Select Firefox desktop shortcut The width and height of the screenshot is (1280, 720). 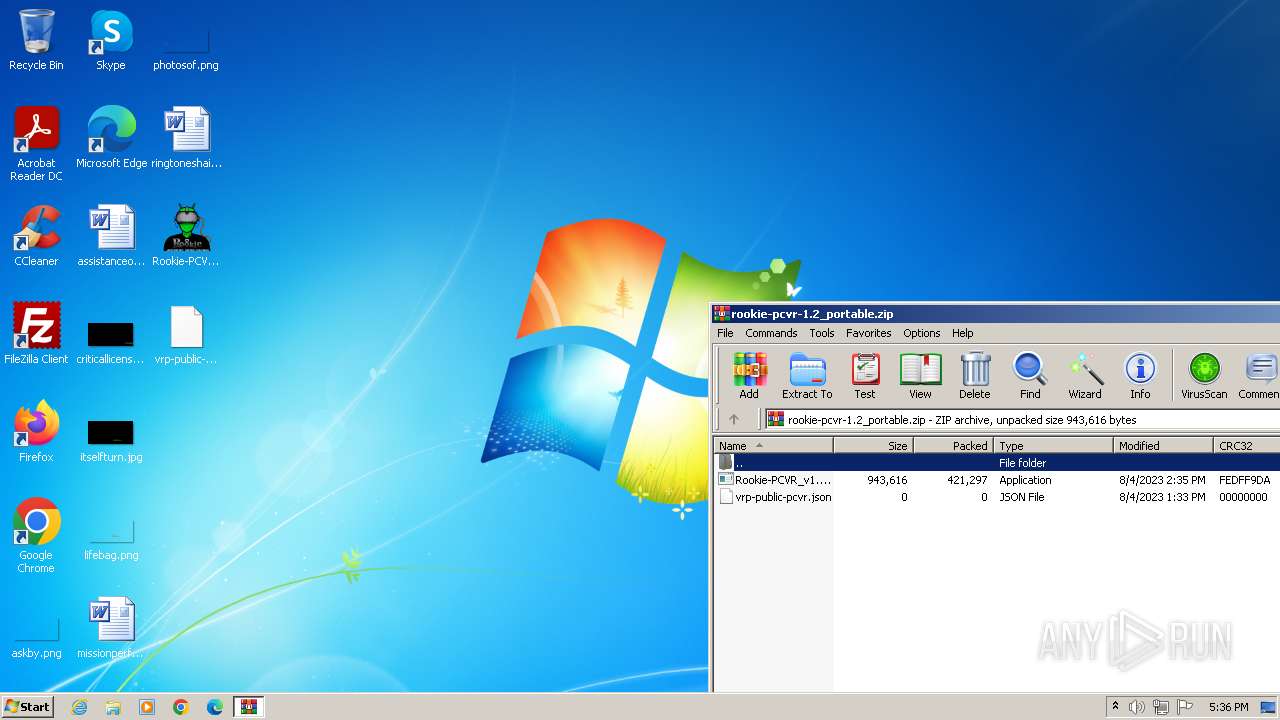pos(36,432)
